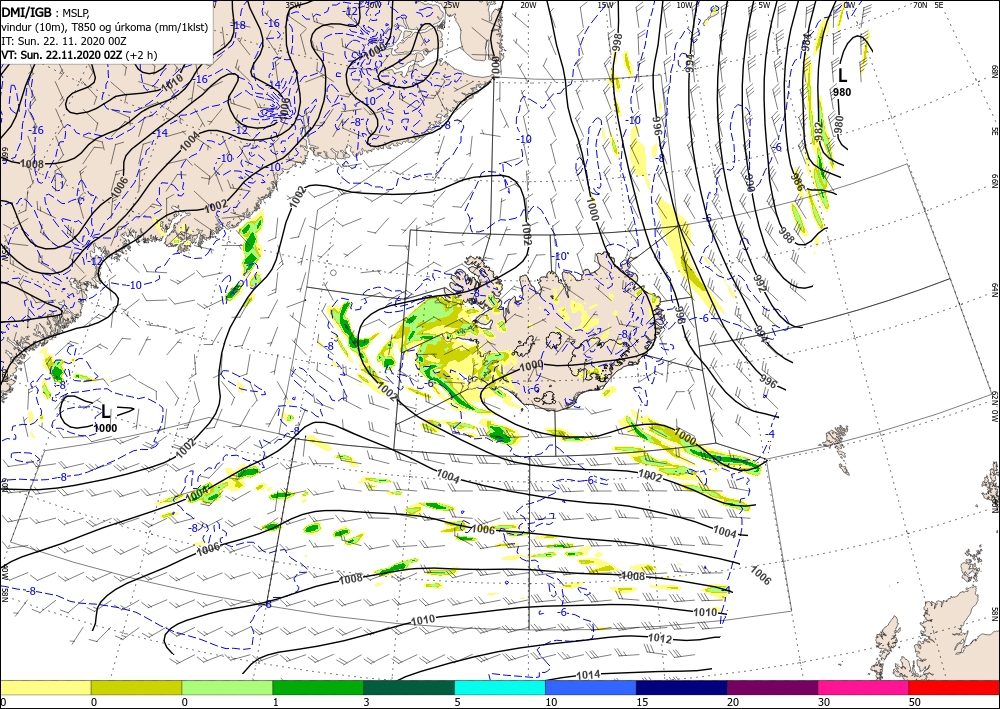Screen dimensions: 1000x709
Task: Click the L marker labeled 1000 near Greenland
Action: tap(105, 411)
